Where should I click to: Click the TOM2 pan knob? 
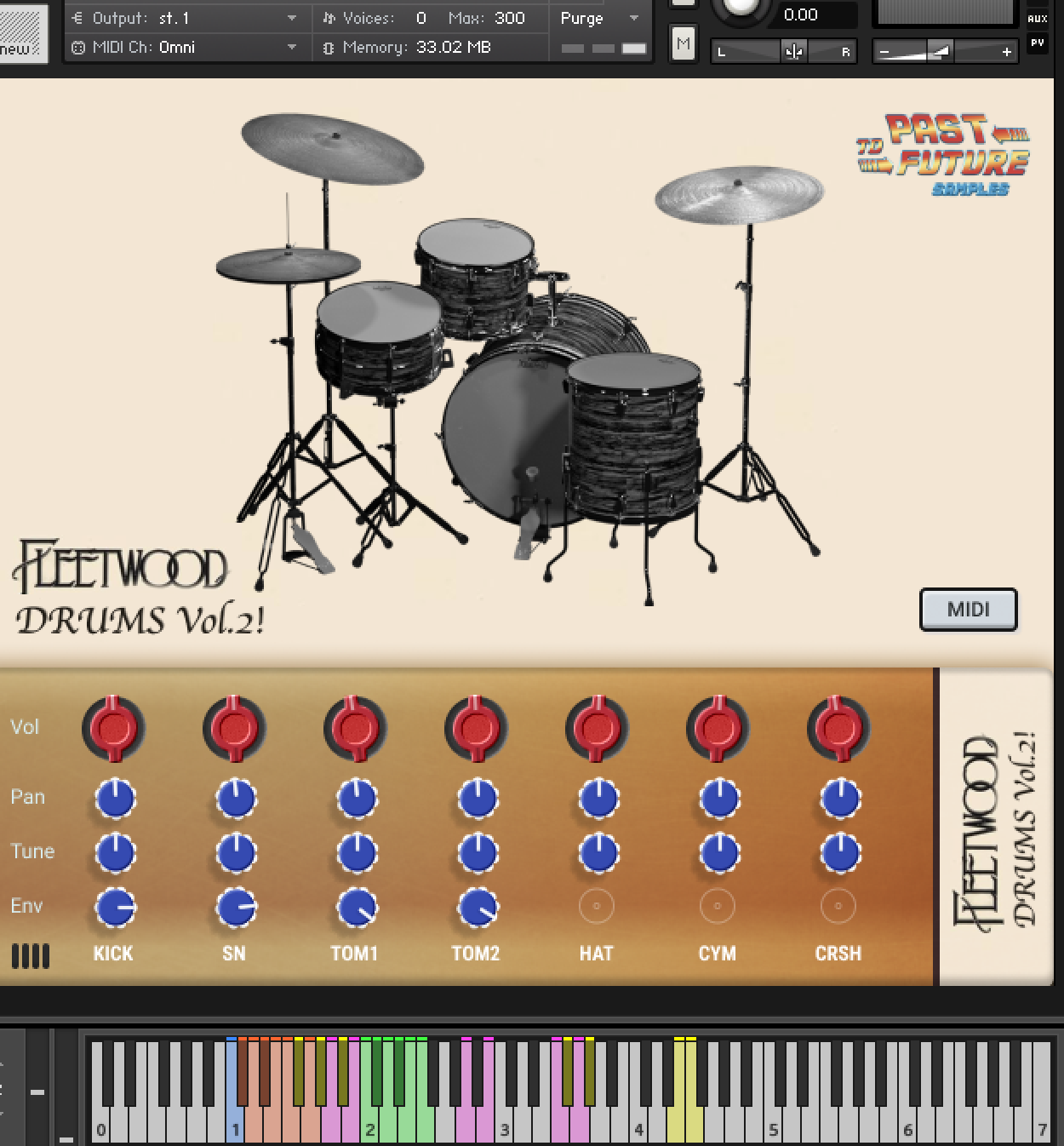(478, 799)
